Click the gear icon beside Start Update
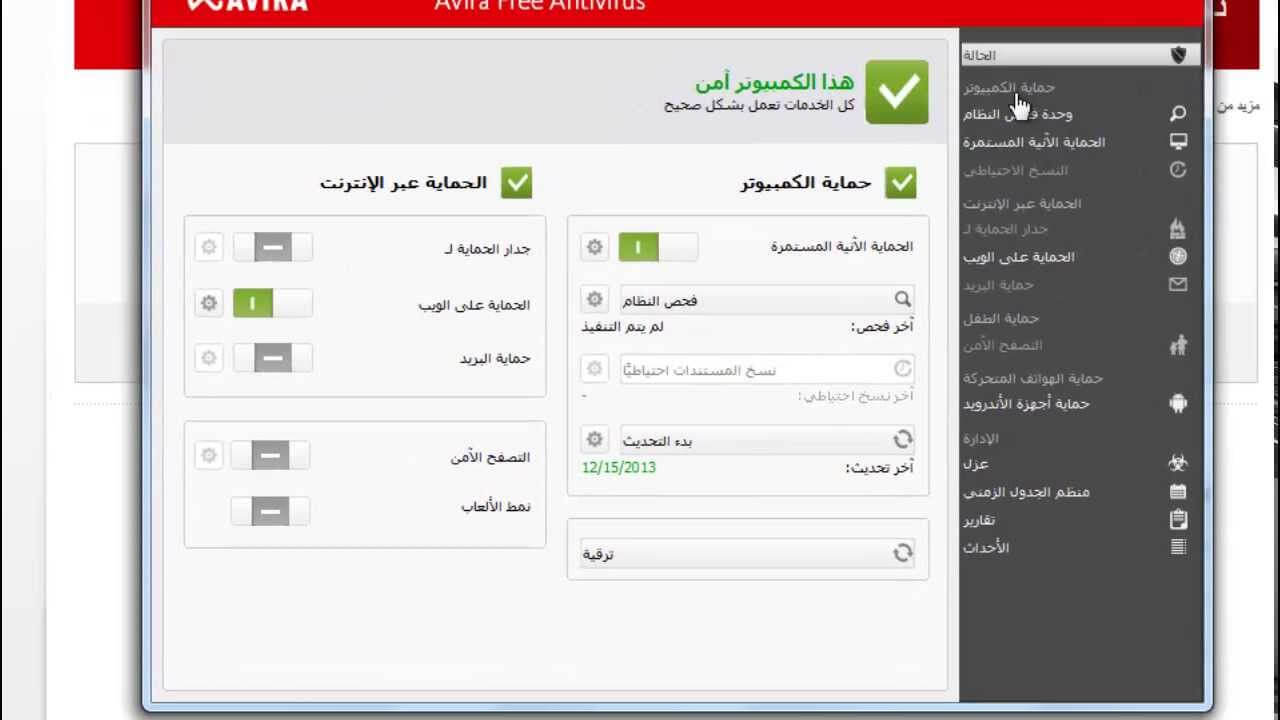Image resolution: width=1280 pixels, height=720 pixels. point(595,440)
